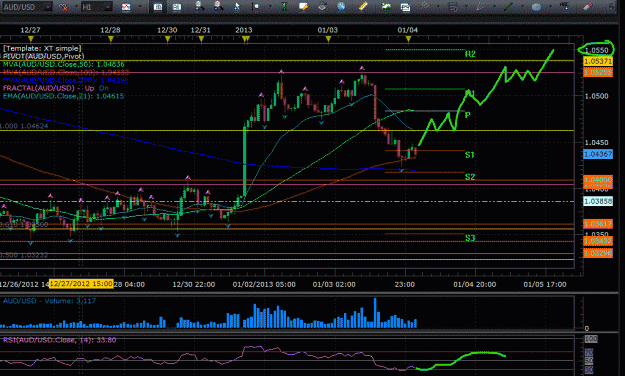
Task: Click the MVA Close 100 indicator label
Action: [x=66, y=72]
